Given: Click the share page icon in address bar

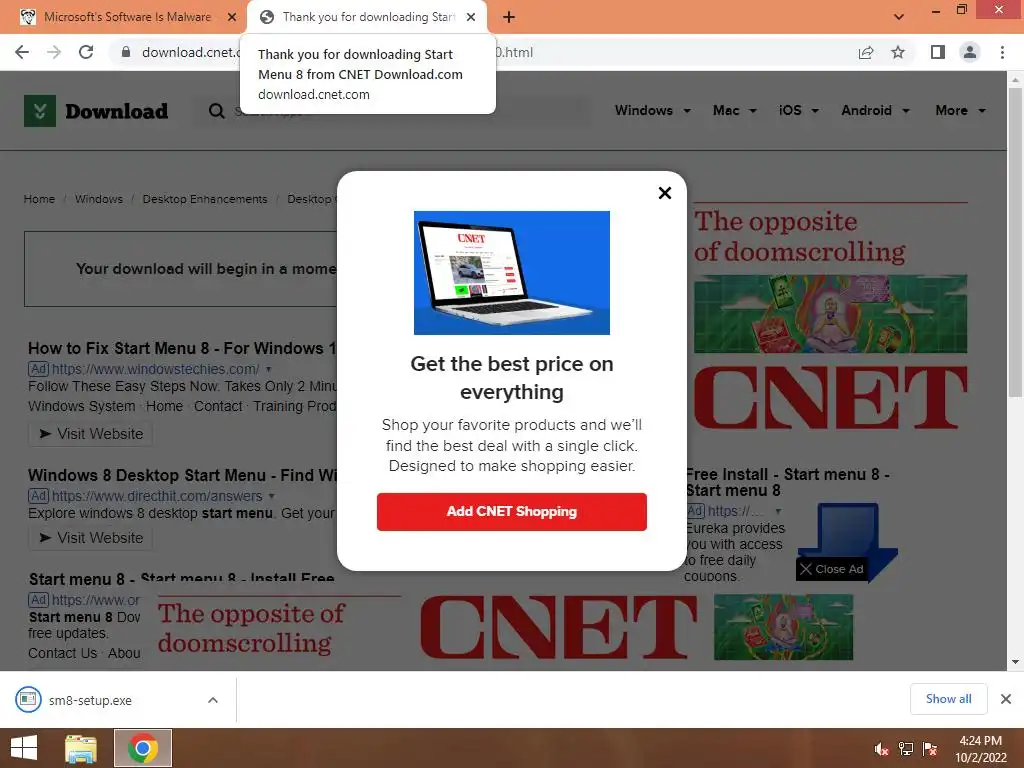Looking at the screenshot, I should coord(866,52).
